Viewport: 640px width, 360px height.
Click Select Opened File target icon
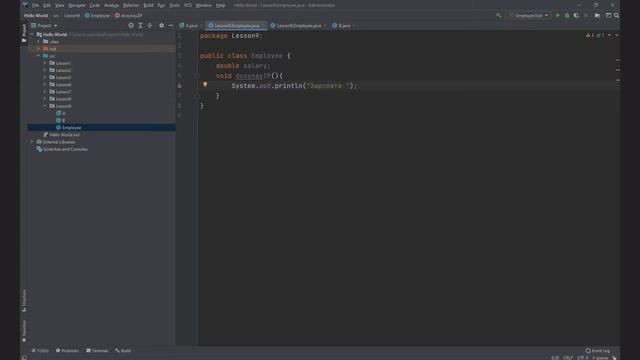pyautogui.click(x=131, y=25)
